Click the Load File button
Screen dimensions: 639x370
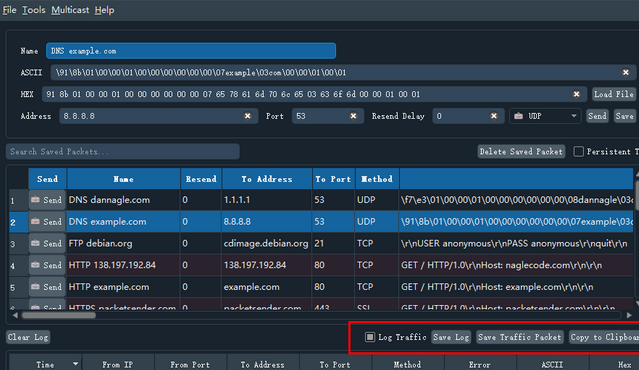(x=614, y=94)
